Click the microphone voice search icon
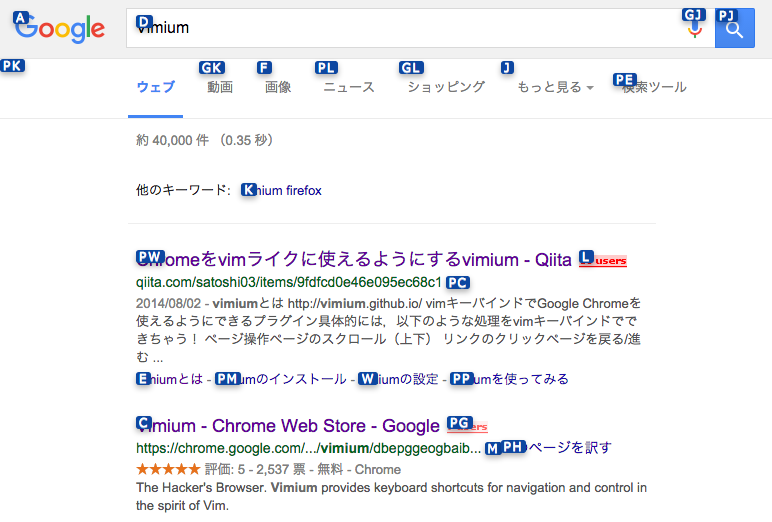 pos(695,29)
